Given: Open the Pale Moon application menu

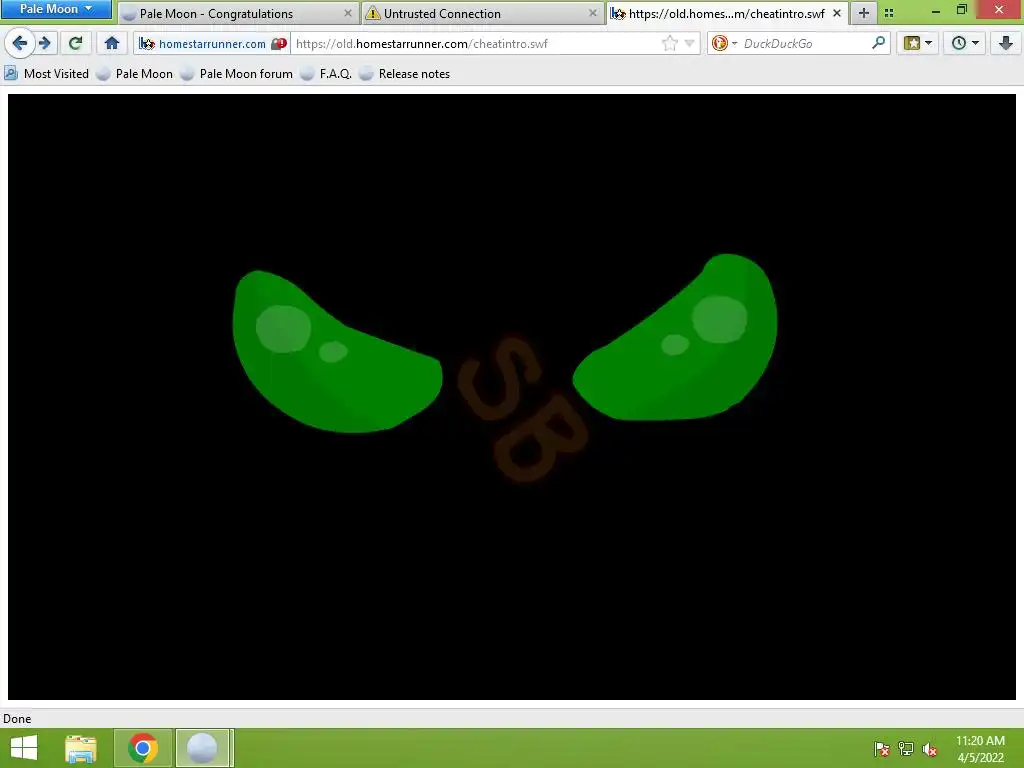Looking at the screenshot, I should (x=56, y=9).
